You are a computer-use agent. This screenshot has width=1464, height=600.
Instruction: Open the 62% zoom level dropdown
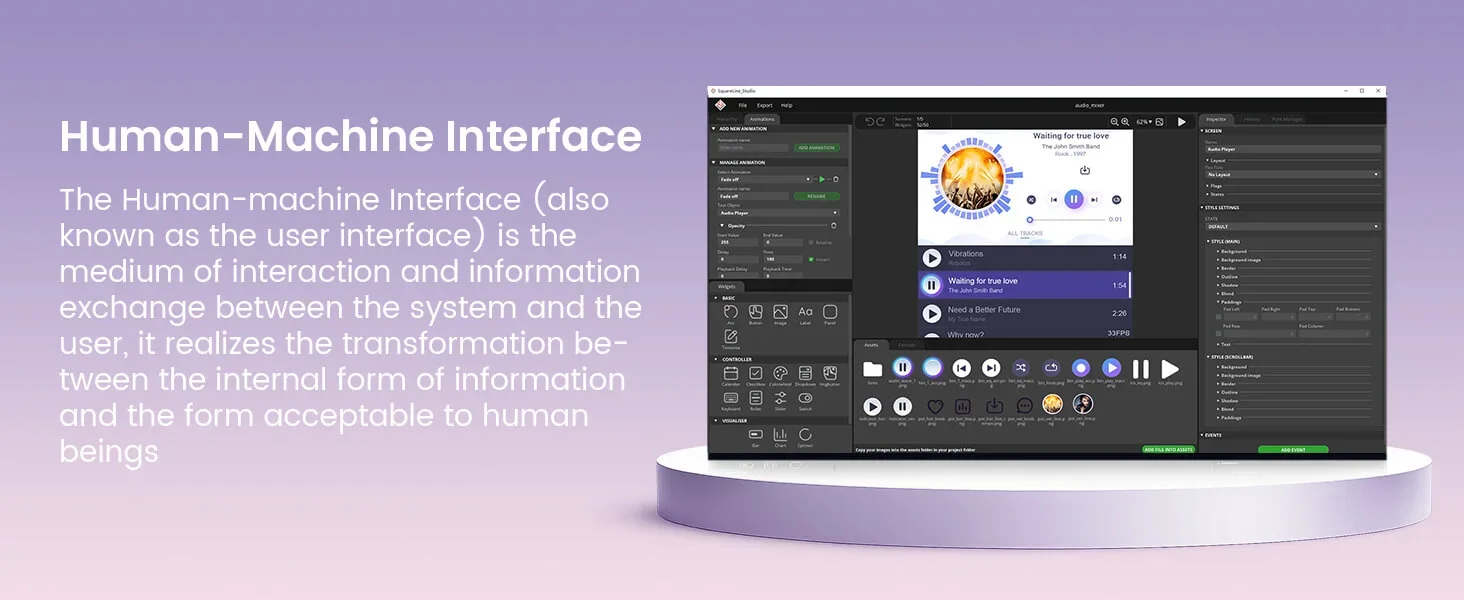tap(1144, 122)
